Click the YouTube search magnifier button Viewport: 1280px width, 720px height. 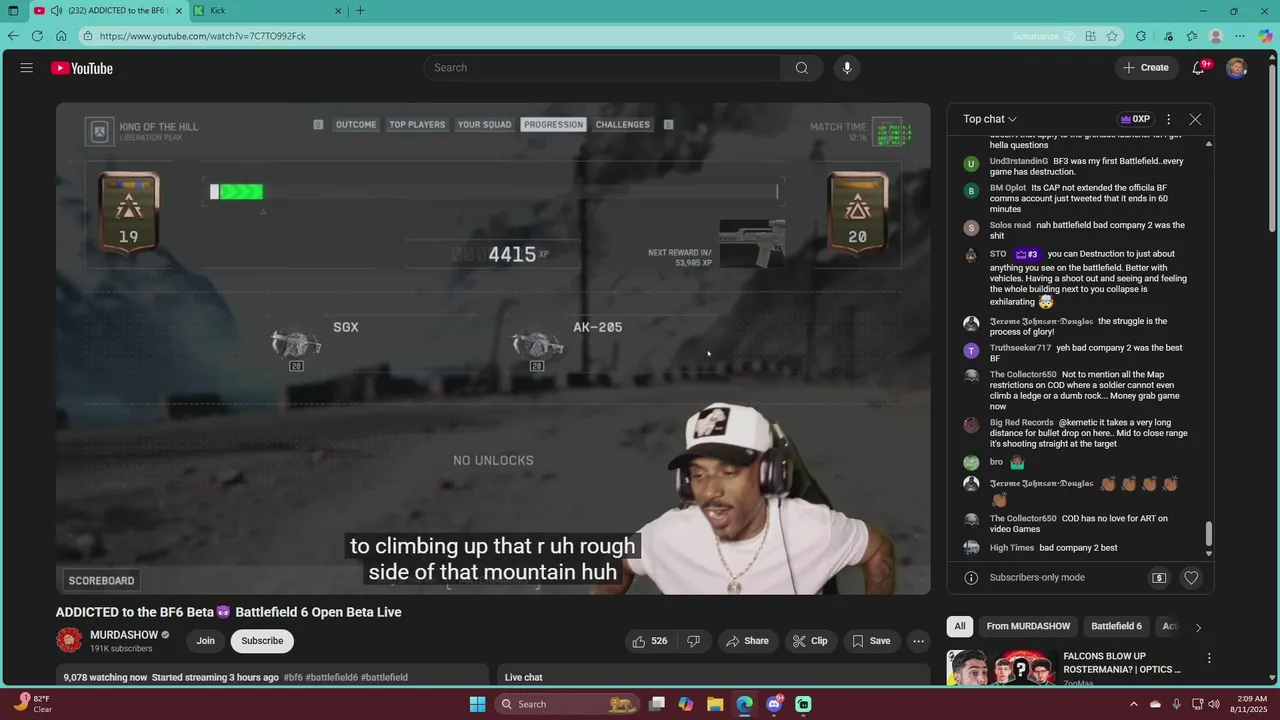[802, 68]
